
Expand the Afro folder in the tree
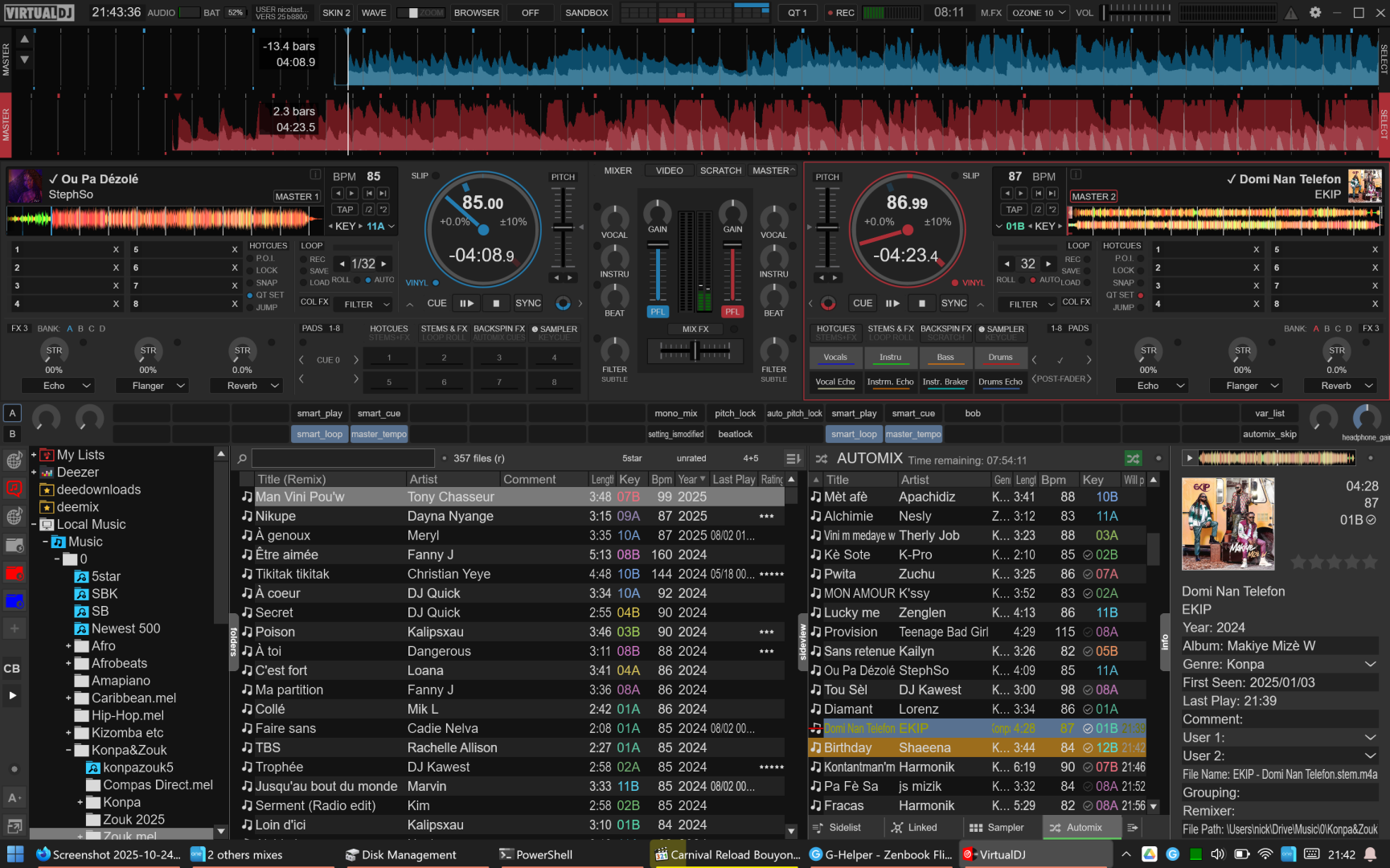pyautogui.click(x=69, y=646)
